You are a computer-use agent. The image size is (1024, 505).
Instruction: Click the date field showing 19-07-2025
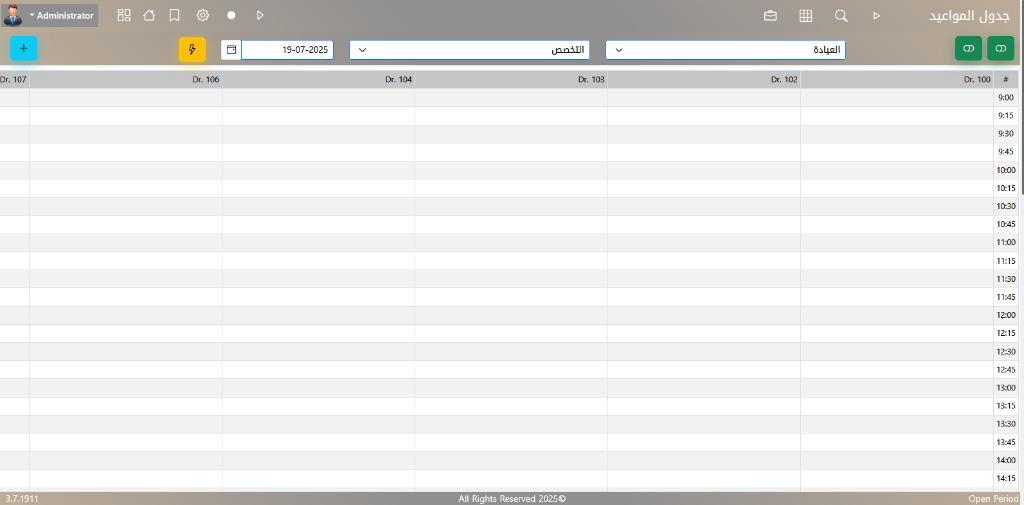point(287,50)
